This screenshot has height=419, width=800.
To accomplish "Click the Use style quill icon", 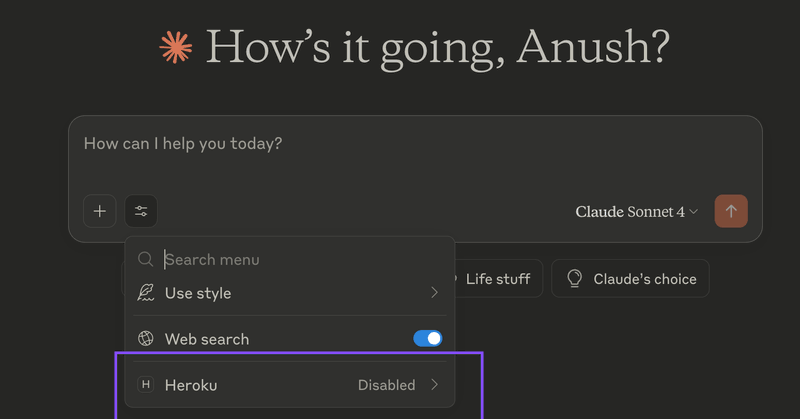I will pos(145,293).
